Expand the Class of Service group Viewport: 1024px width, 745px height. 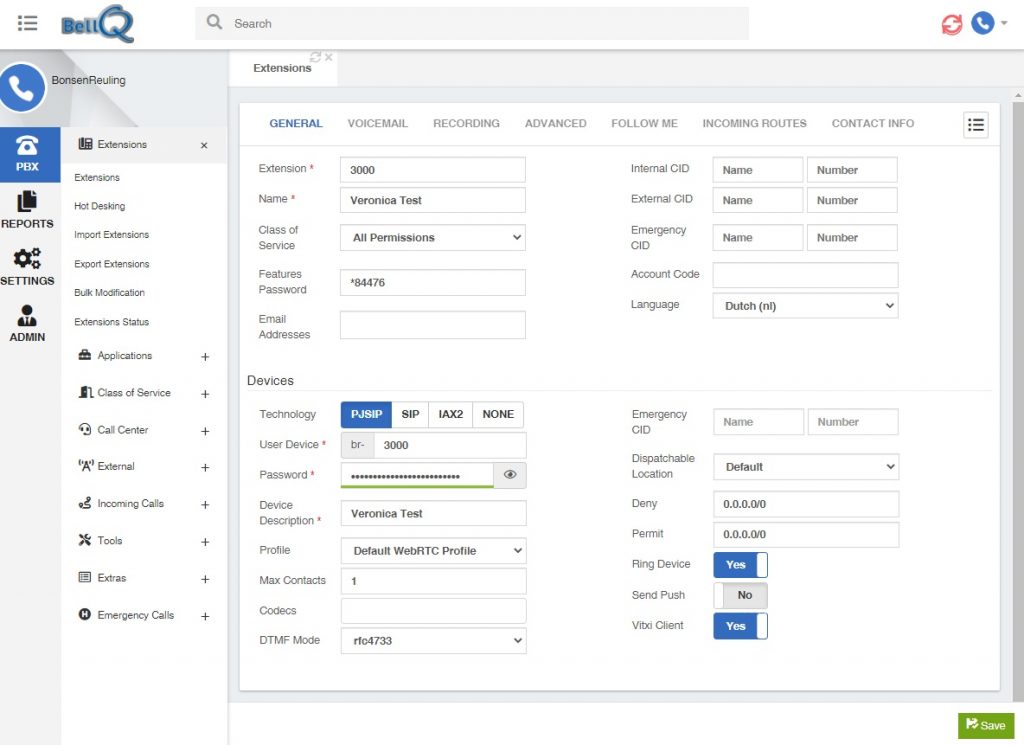tap(205, 394)
